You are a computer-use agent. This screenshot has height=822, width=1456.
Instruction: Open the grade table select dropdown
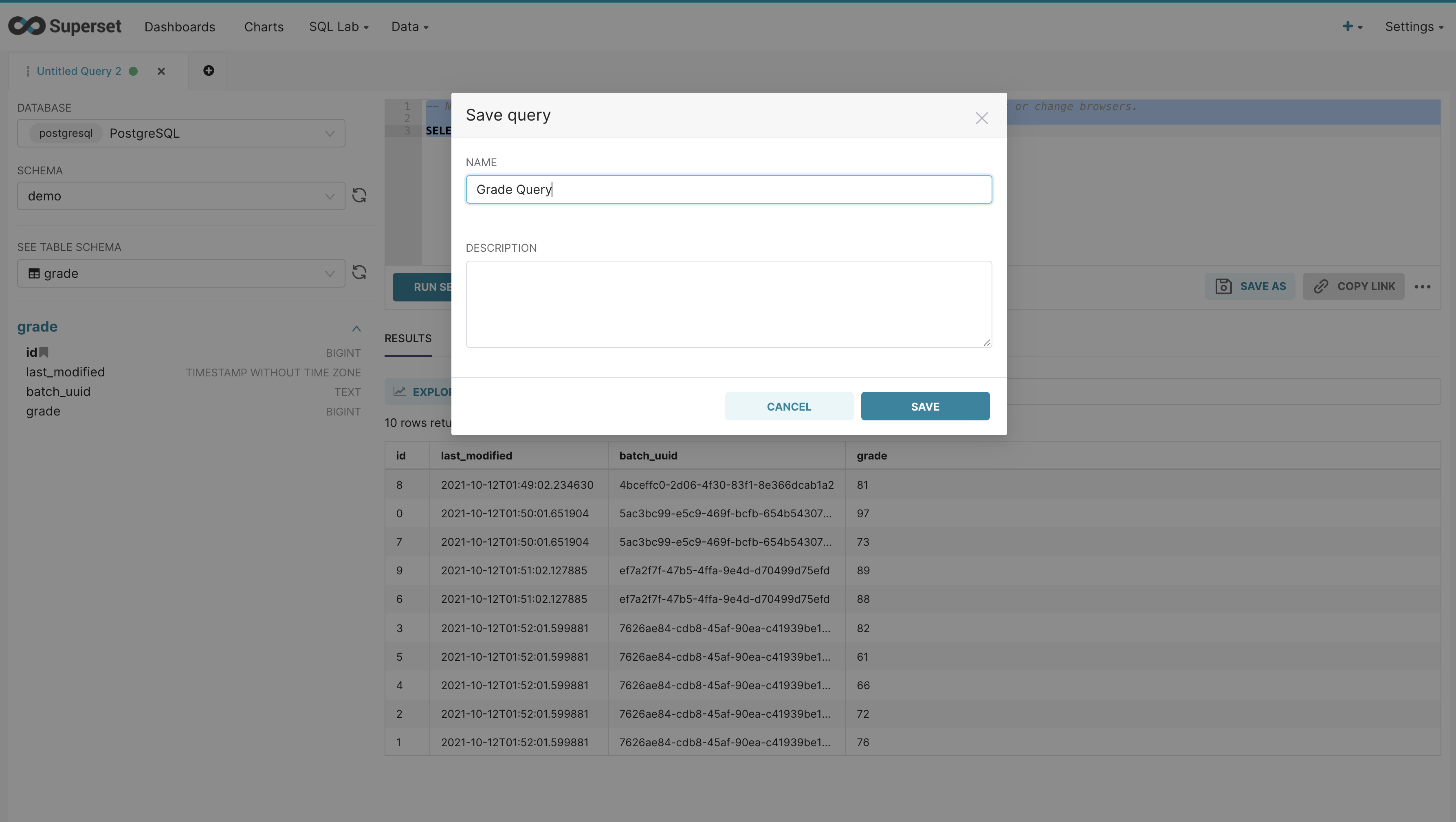pos(181,274)
